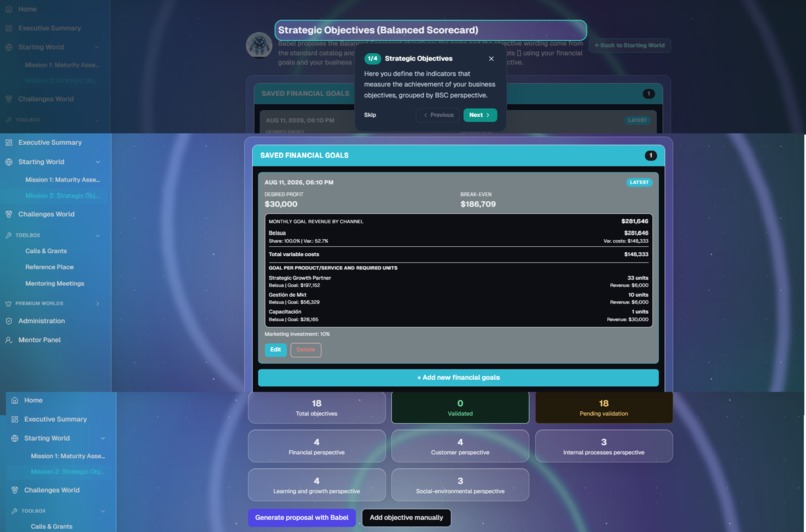Click the Break-even label
This screenshot has width=806, height=532.
coord(476,194)
